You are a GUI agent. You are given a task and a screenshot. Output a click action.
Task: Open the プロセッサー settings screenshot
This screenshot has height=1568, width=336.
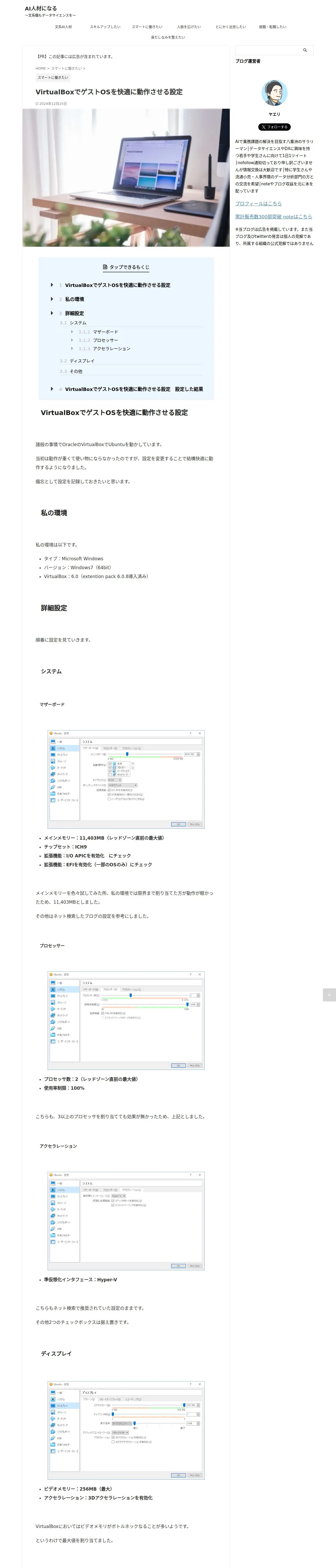pyautogui.click(x=126, y=1020)
